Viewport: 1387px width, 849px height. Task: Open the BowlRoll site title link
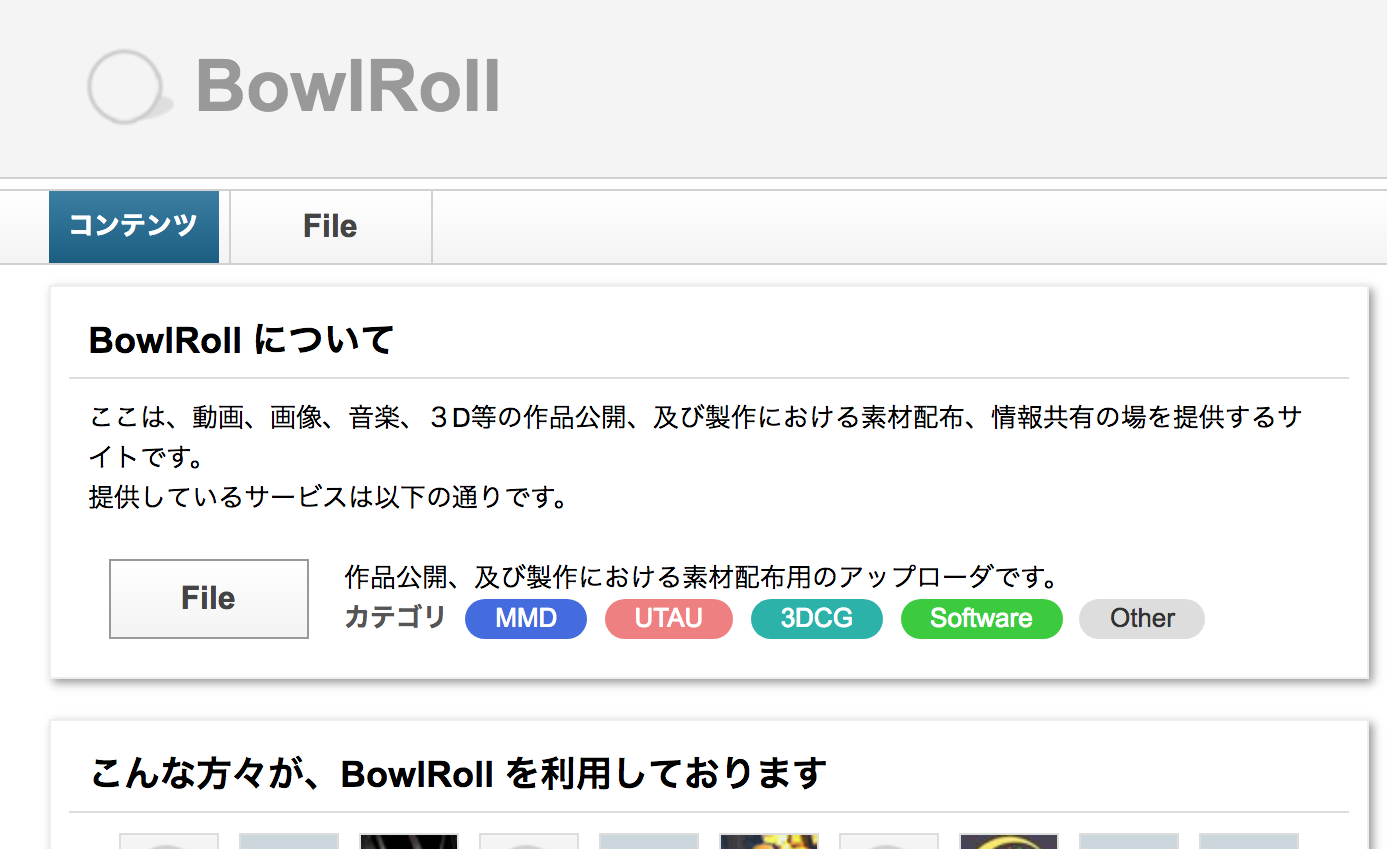click(348, 86)
